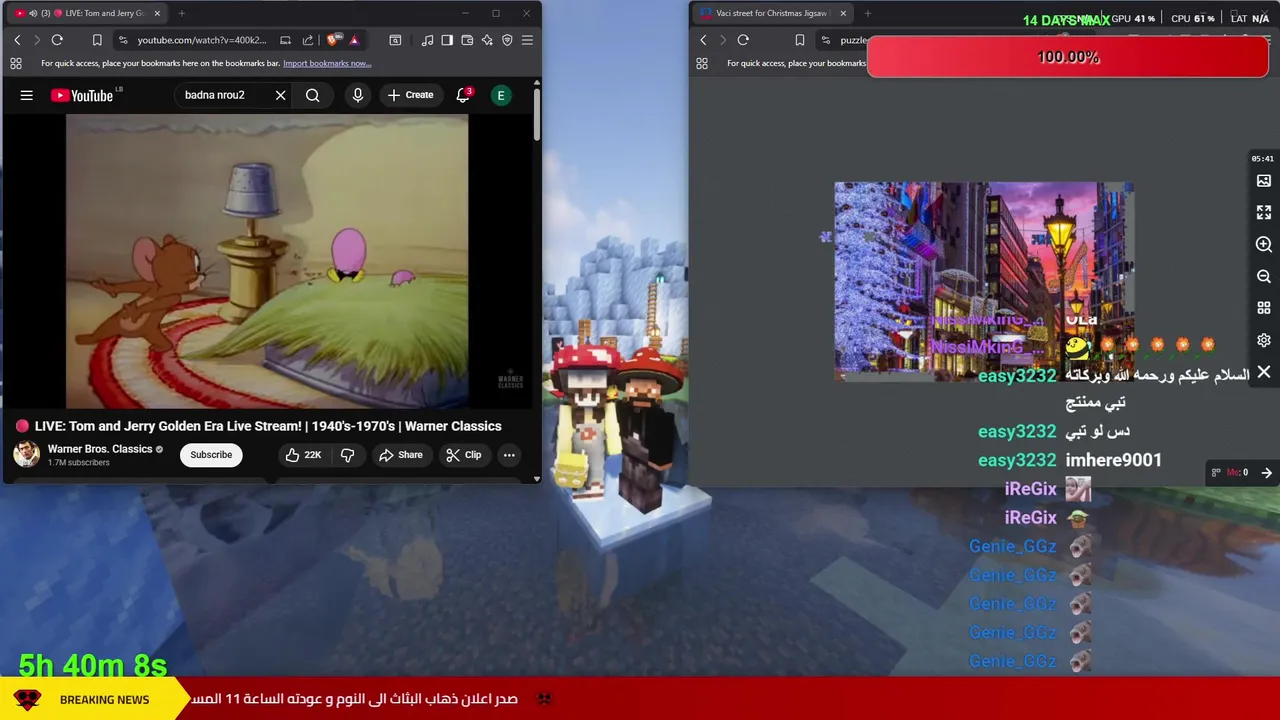This screenshot has height=720, width=1280.
Task: Open a new tab in the YouTube window
Action: pos(181,13)
